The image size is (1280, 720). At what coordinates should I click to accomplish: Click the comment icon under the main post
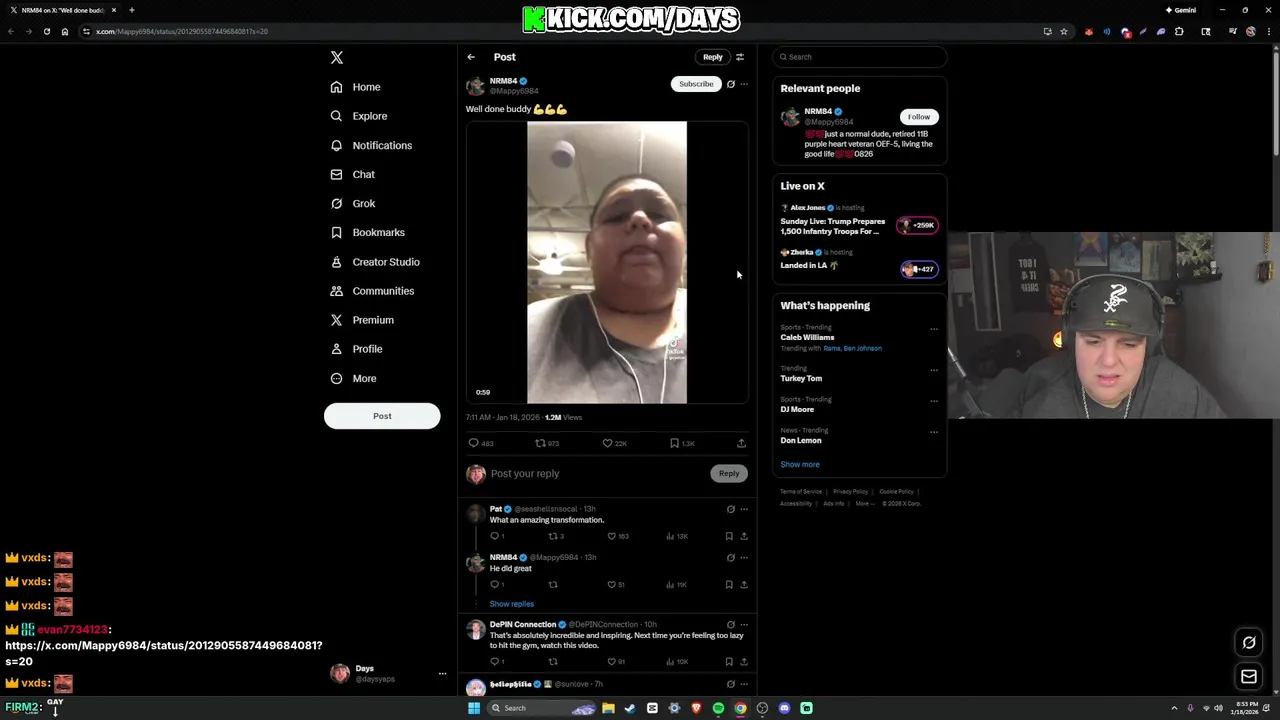(x=474, y=443)
